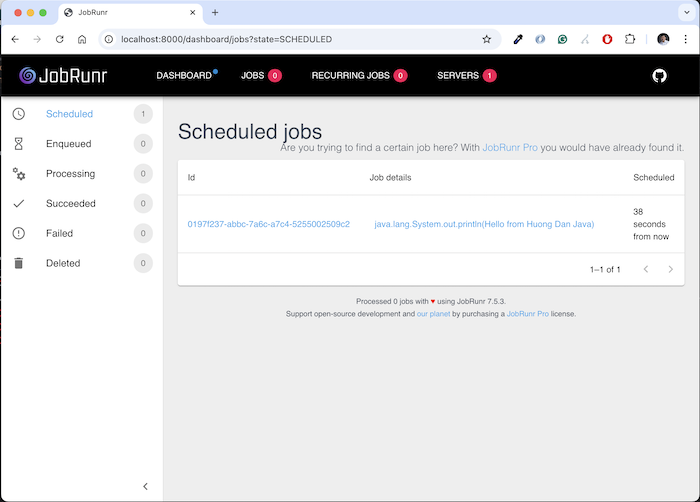Click the 'Scheduled jobs' heading
This screenshot has width=700, height=502.
point(250,132)
